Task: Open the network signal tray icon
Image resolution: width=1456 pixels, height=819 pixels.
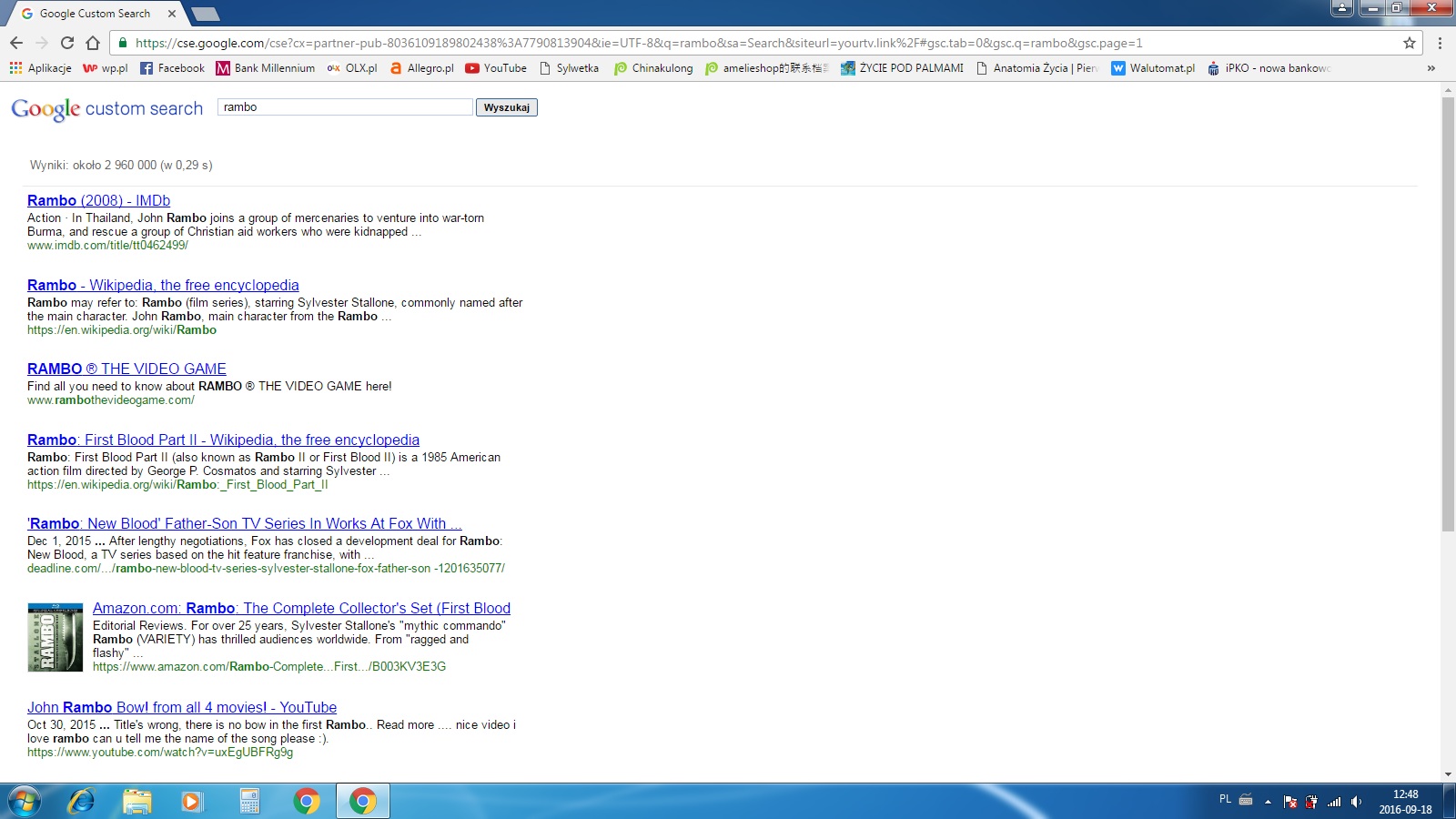Action: [1334, 802]
